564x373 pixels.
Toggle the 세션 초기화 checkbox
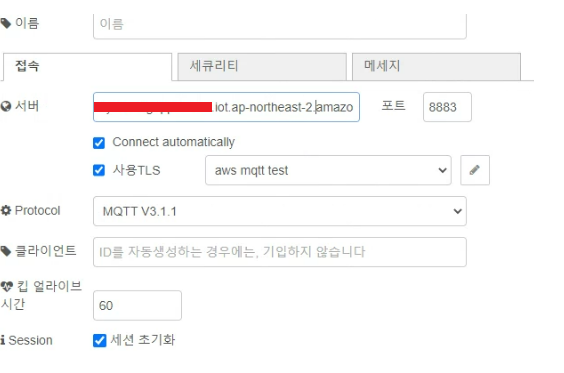[x=100, y=340]
